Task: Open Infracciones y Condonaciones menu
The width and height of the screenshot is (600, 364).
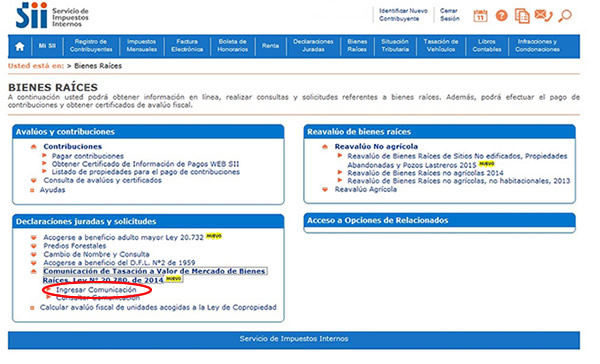Action: pos(537,46)
